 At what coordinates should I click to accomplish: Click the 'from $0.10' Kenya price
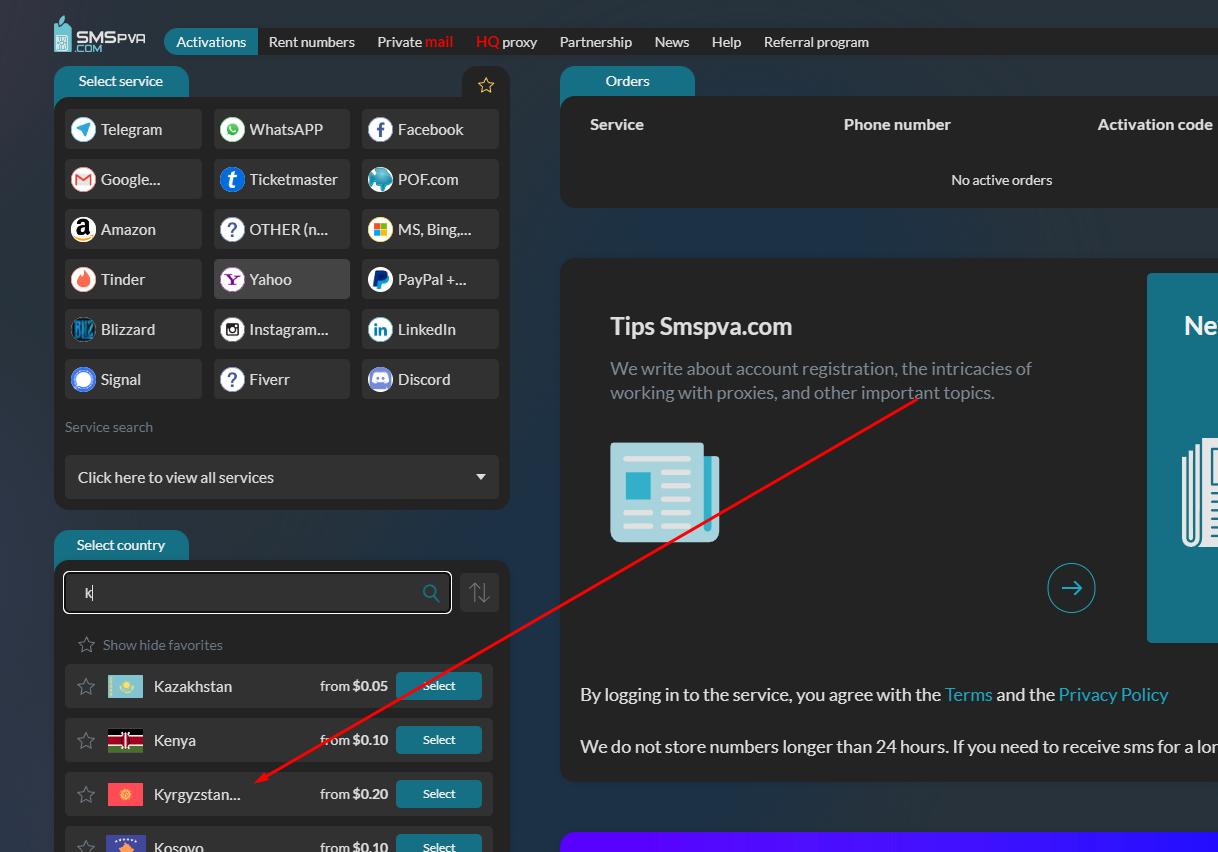pyautogui.click(x=354, y=740)
